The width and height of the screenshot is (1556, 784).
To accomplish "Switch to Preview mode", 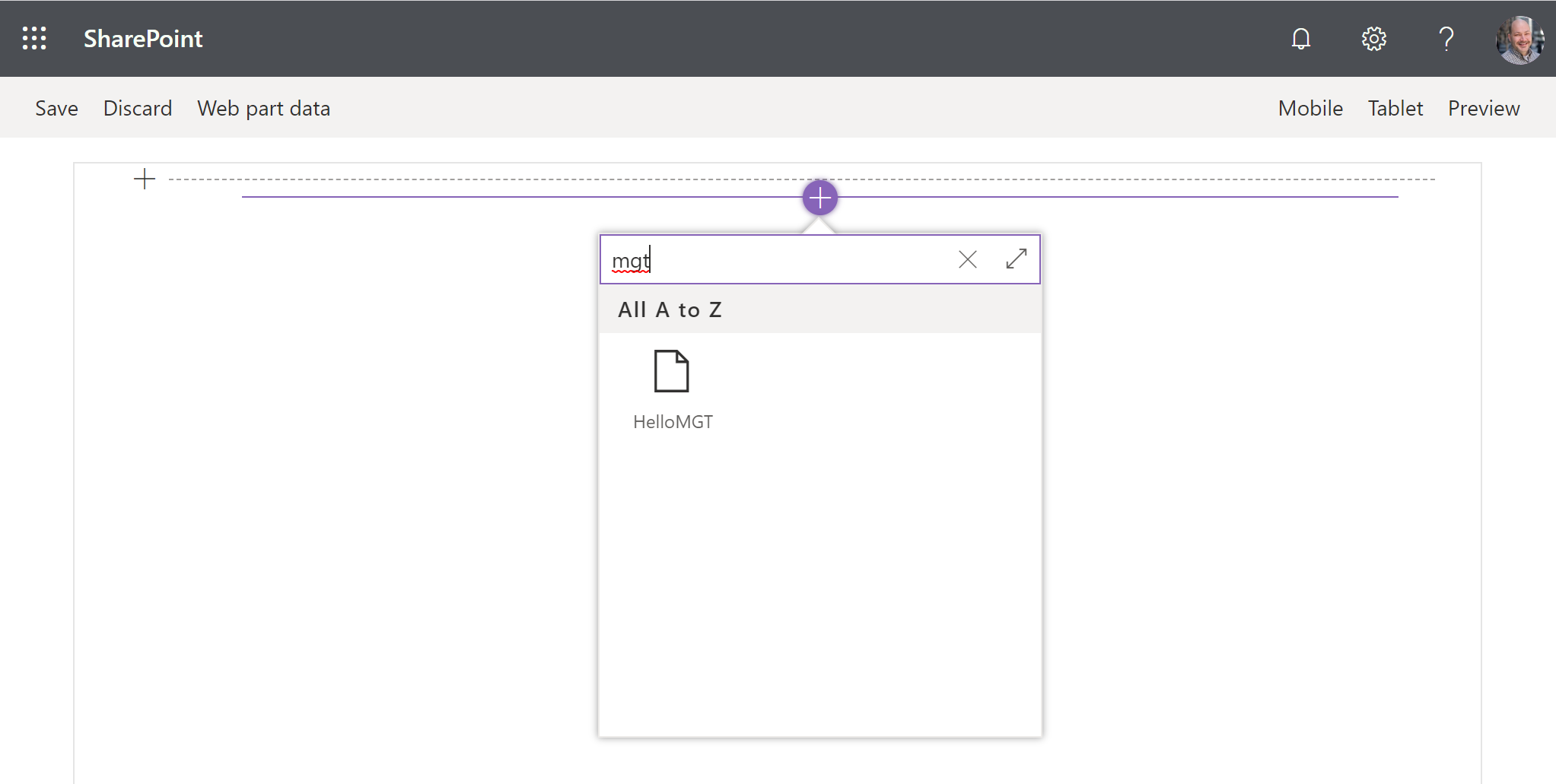I will pyautogui.click(x=1483, y=108).
